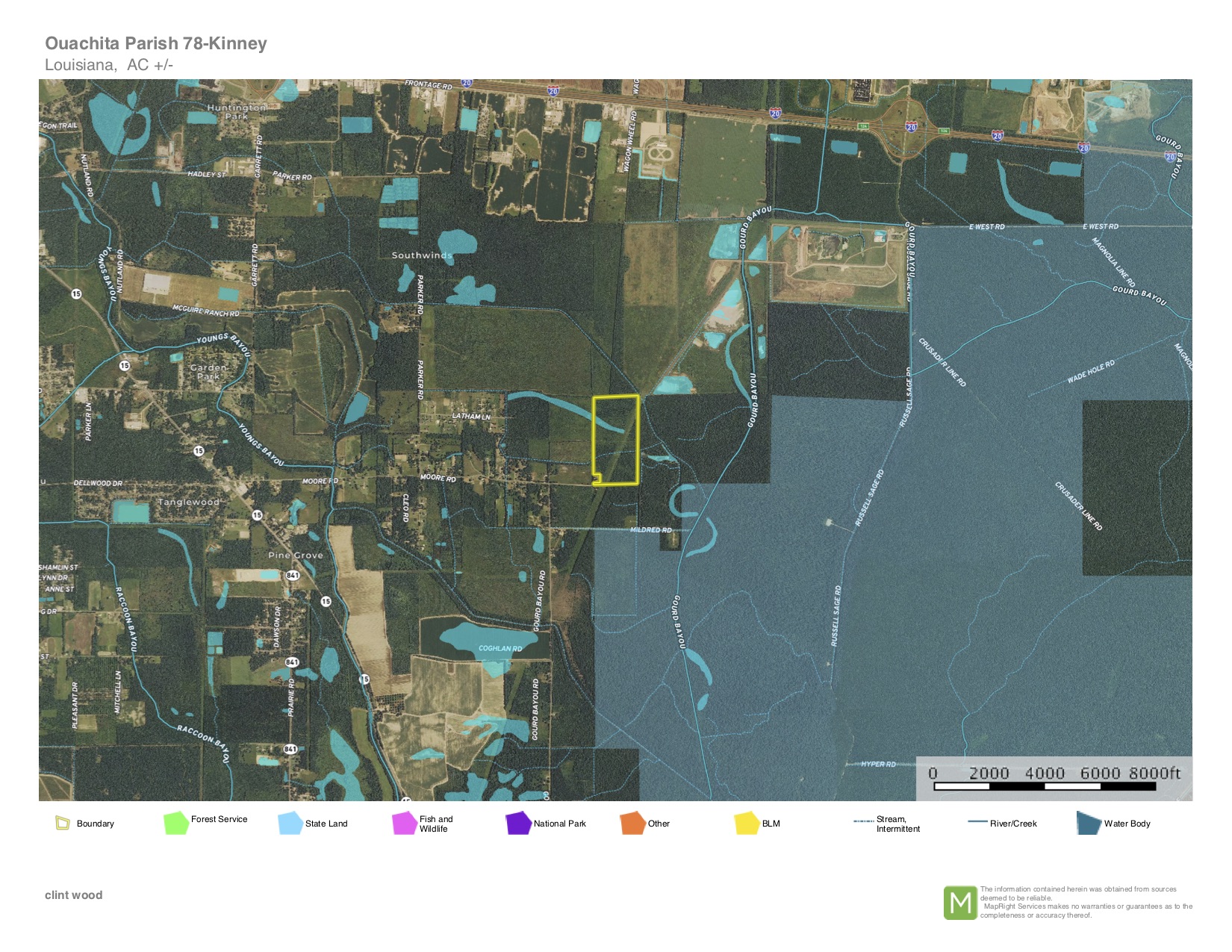Screen dimensions: 1232x952
Task: Click the green MapRight M logo
Action: click(960, 903)
